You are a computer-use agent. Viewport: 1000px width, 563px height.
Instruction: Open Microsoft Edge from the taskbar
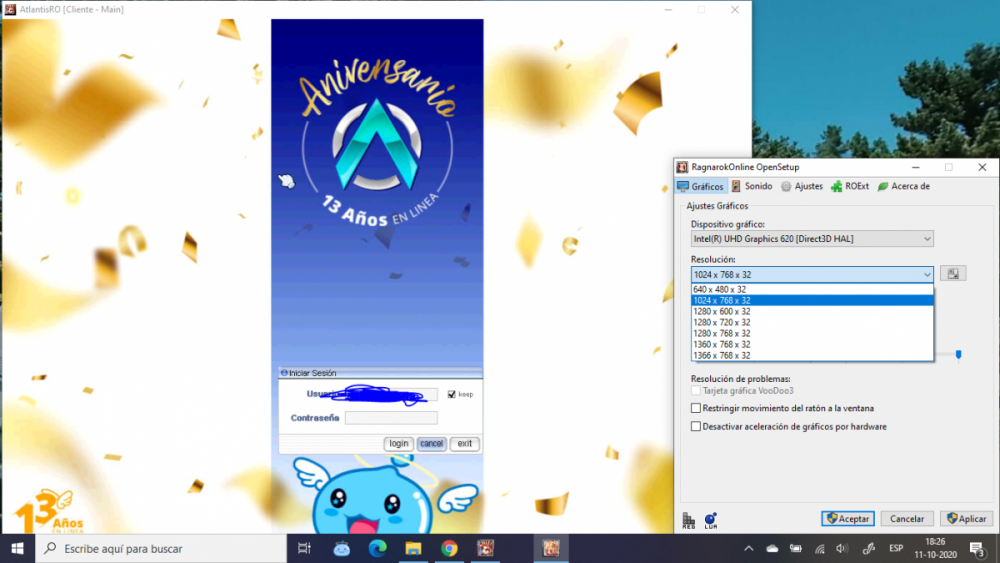377,548
